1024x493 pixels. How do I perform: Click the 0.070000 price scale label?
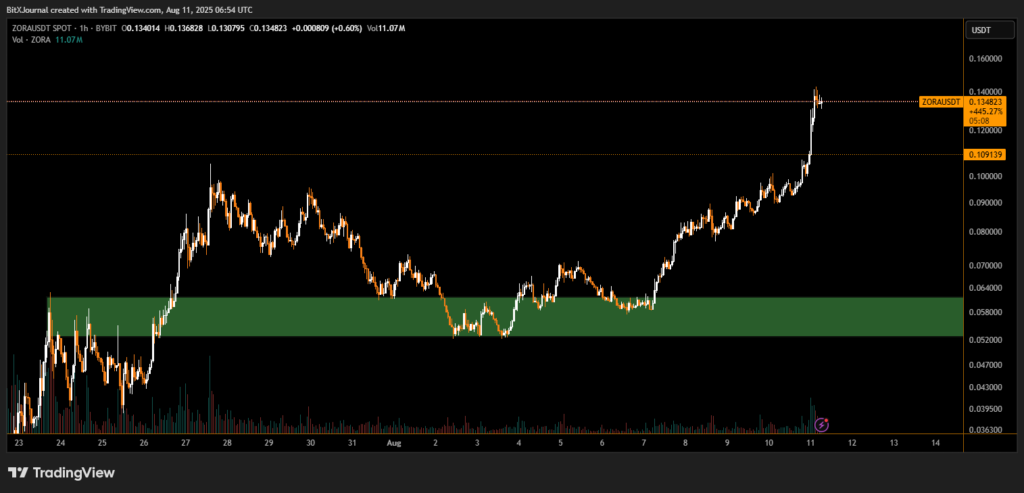point(985,266)
